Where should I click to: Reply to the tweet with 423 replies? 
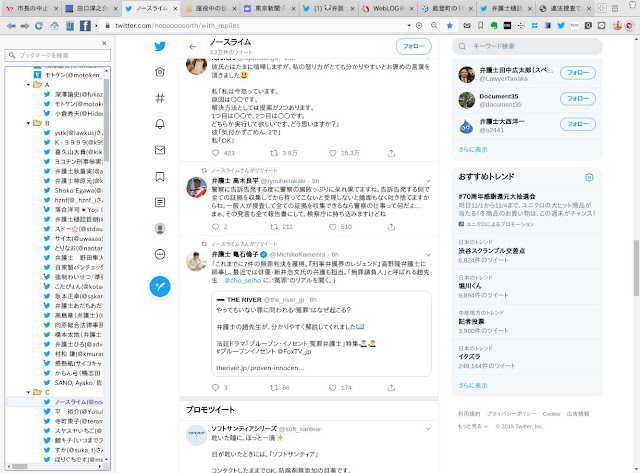pyautogui.click(x=216, y=153)
